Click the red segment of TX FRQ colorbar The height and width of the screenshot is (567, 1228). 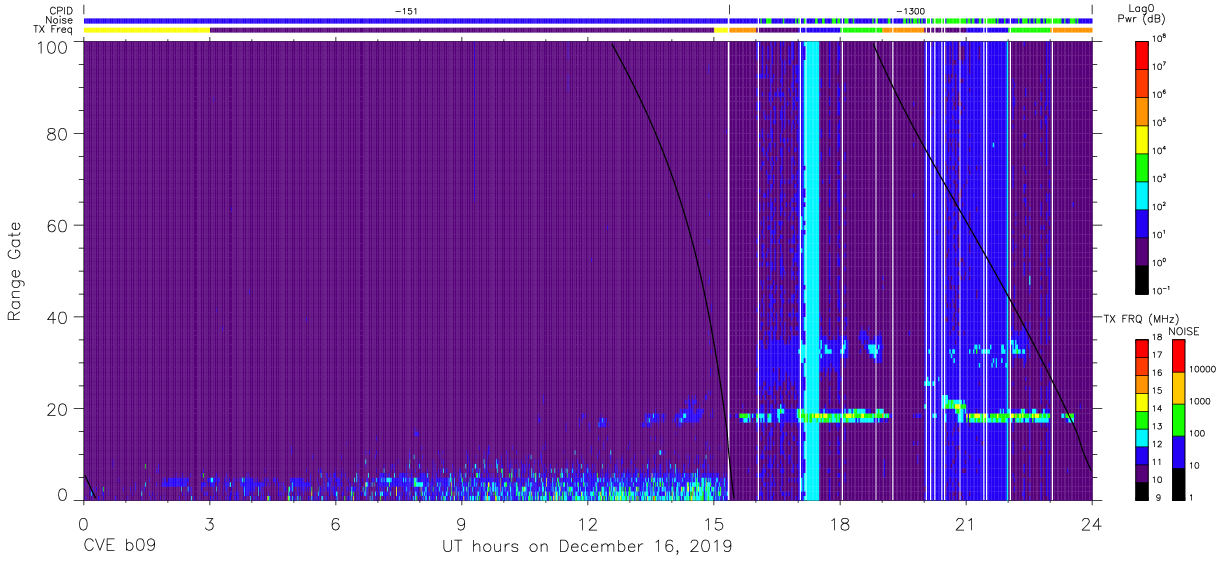click(1142, 347)
